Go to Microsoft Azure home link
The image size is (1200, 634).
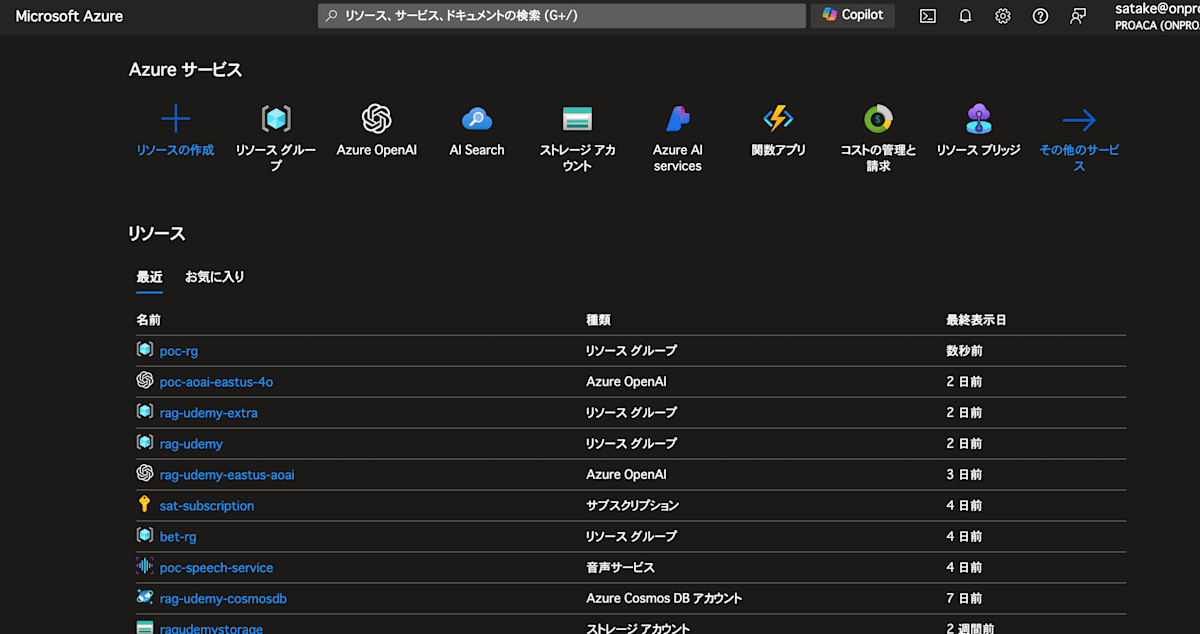click(x=69, y=16)
